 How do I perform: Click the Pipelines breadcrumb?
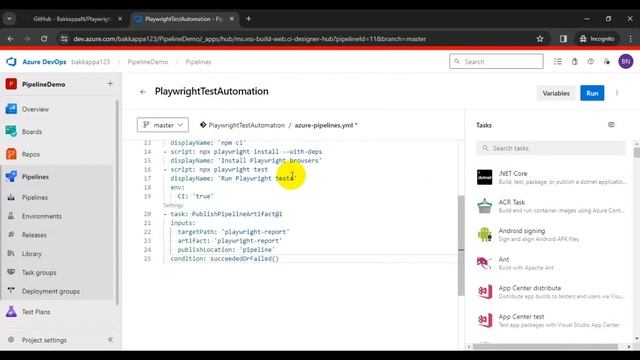198,62
